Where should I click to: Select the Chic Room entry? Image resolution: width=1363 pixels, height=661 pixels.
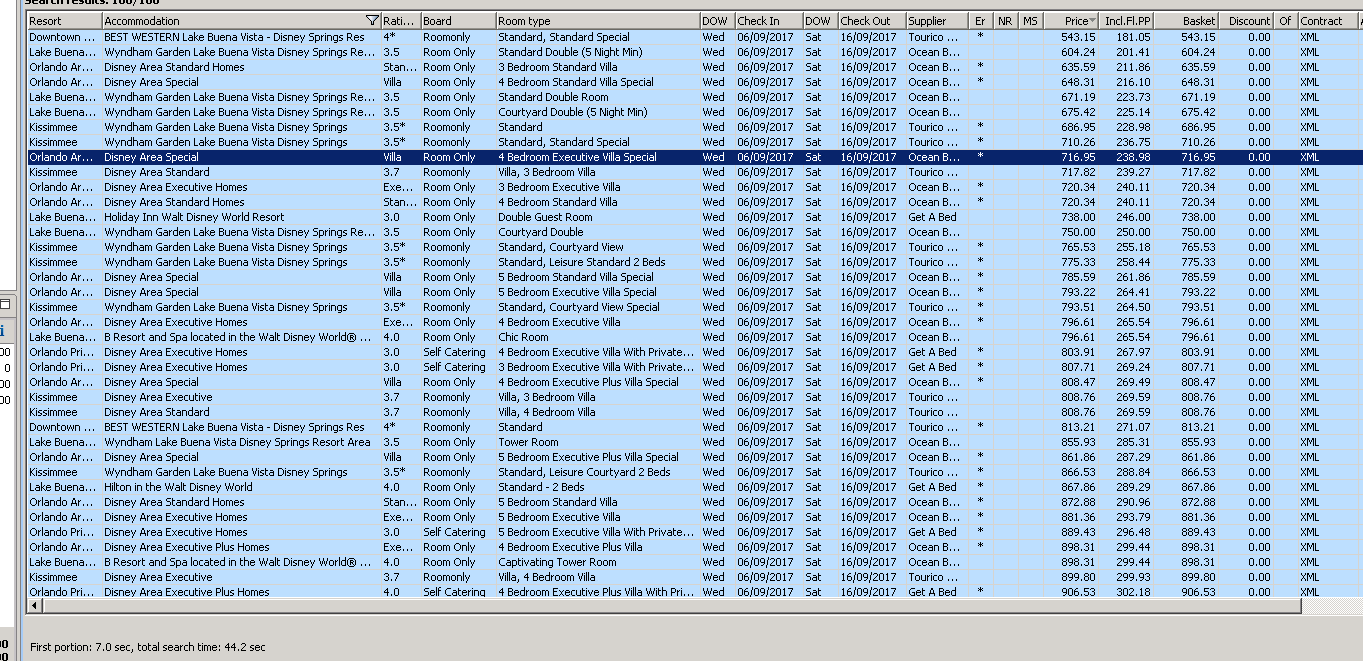click(523, 337)
